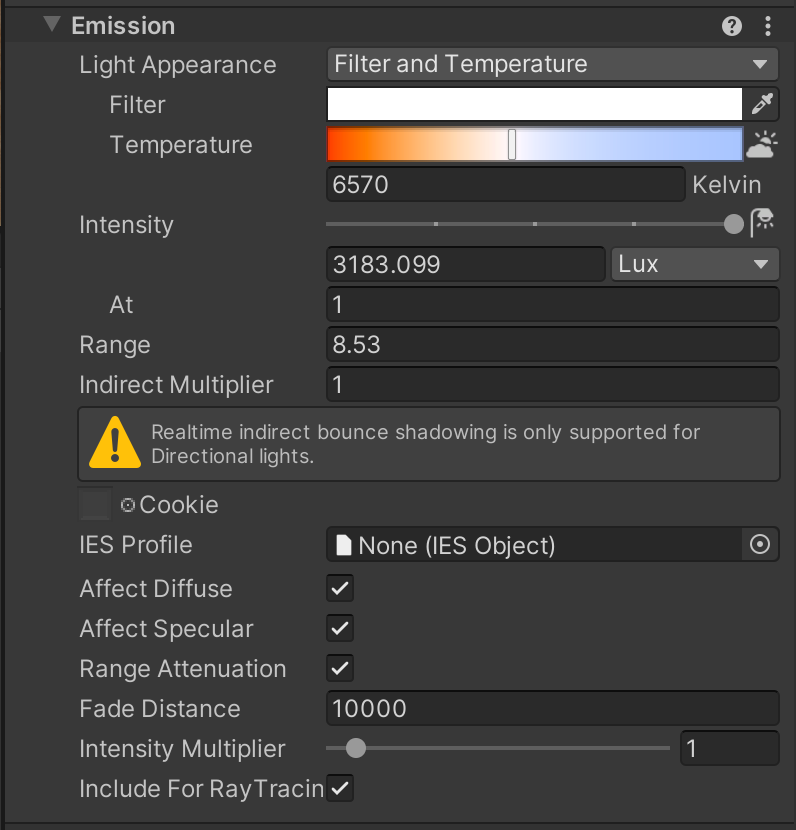Click the white Filter color swatch
The width and height of the screenshot is (796, 830).
click(x=534, y=104)
